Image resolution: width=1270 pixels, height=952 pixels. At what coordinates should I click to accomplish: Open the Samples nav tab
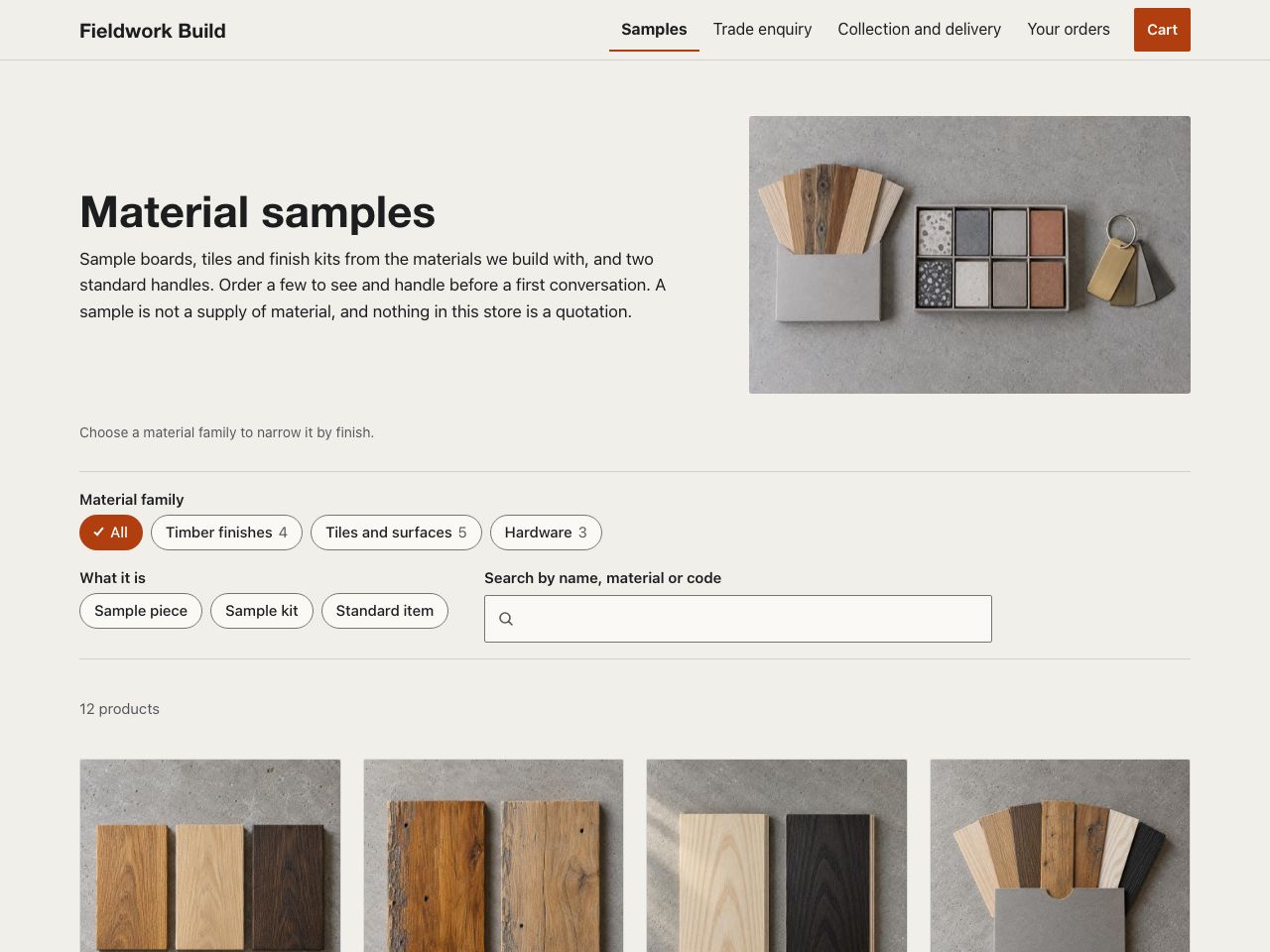point(654,30)
